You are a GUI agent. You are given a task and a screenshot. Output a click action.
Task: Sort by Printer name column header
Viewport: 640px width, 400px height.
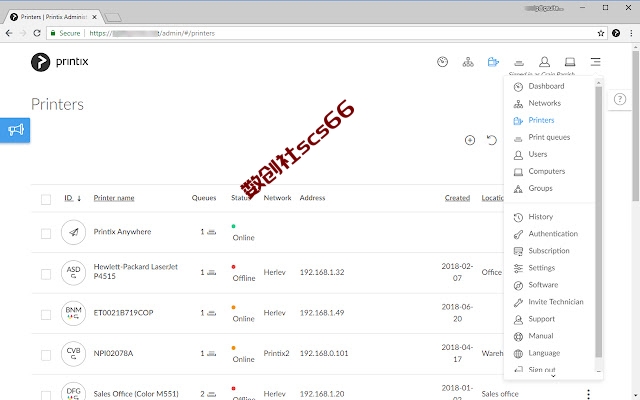[x=114, y=198]
